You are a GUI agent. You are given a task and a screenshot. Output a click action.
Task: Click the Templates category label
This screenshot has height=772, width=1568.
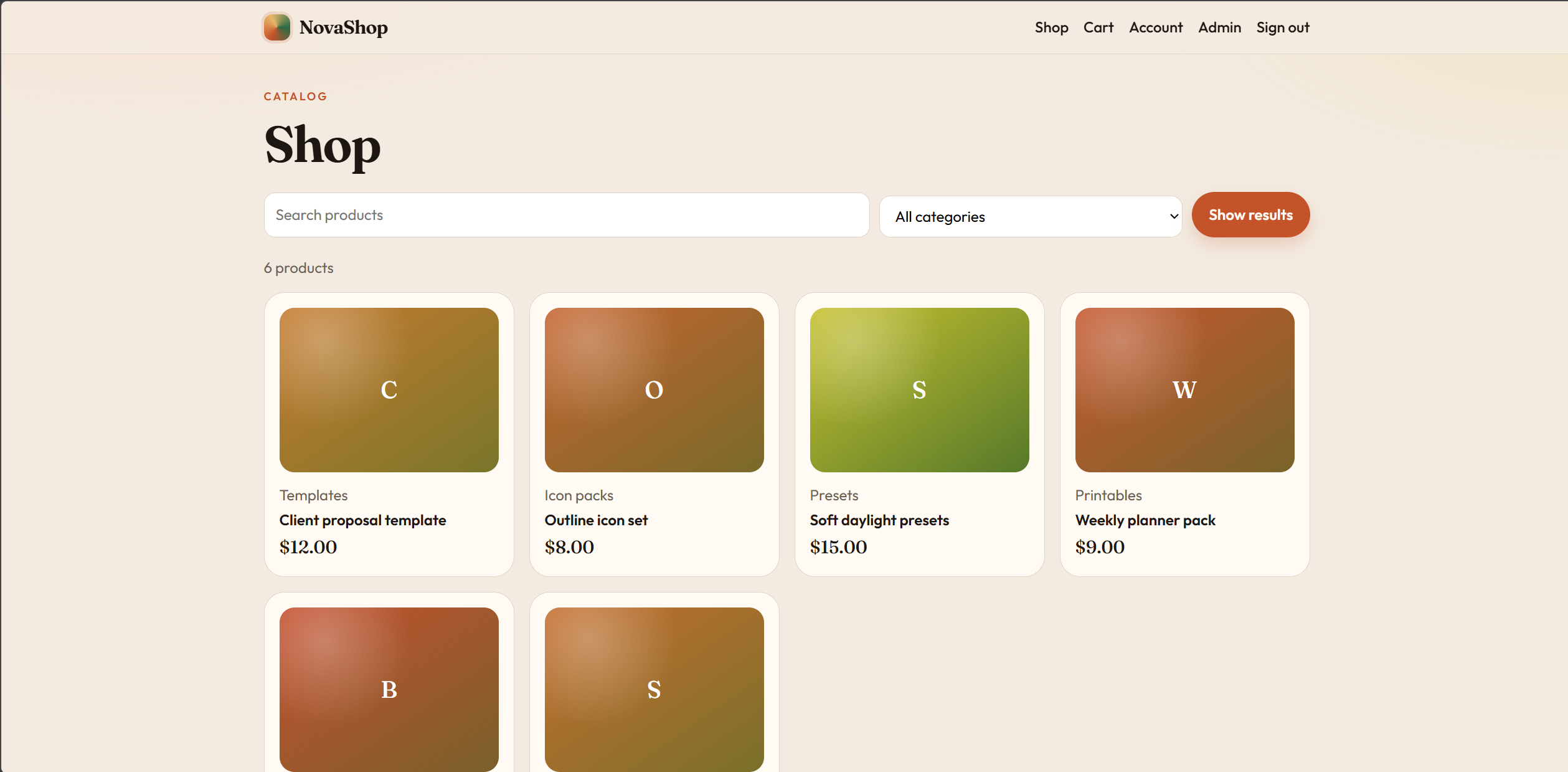click(313, 495)
